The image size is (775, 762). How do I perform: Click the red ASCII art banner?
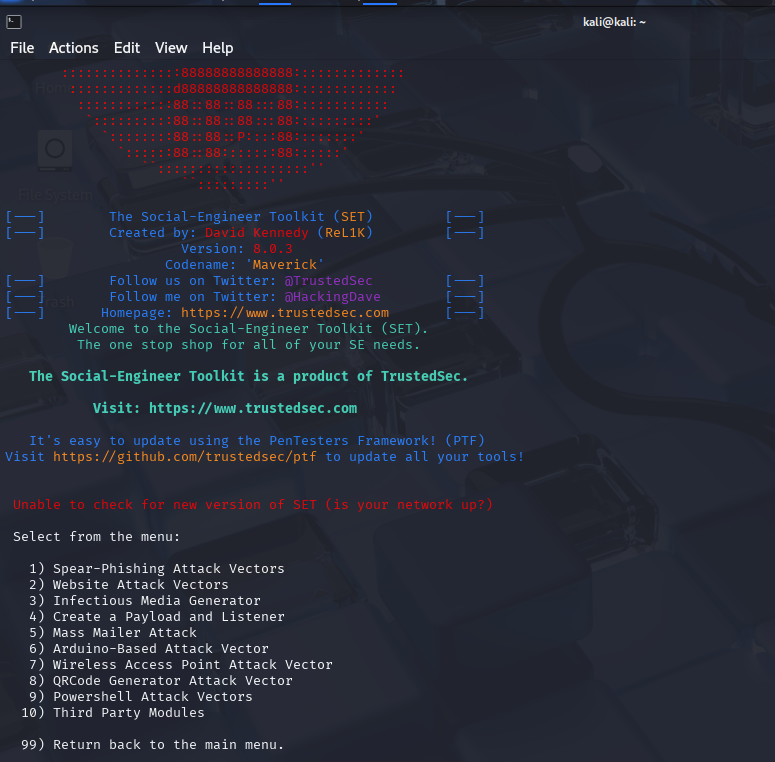pos(232,129)
